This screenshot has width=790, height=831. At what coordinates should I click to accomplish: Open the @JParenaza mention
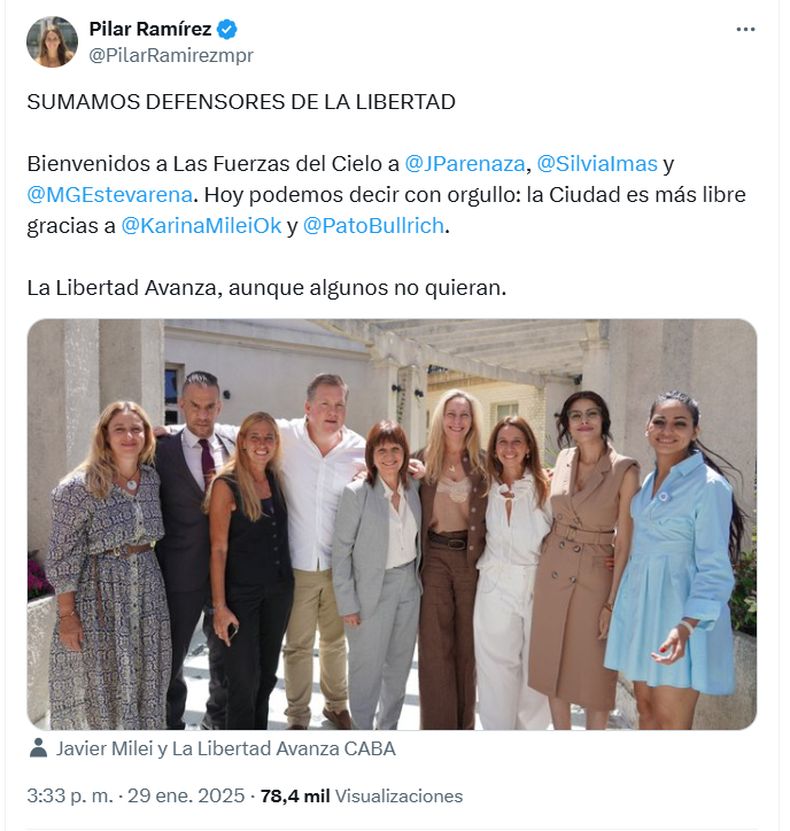click(465, 164)
